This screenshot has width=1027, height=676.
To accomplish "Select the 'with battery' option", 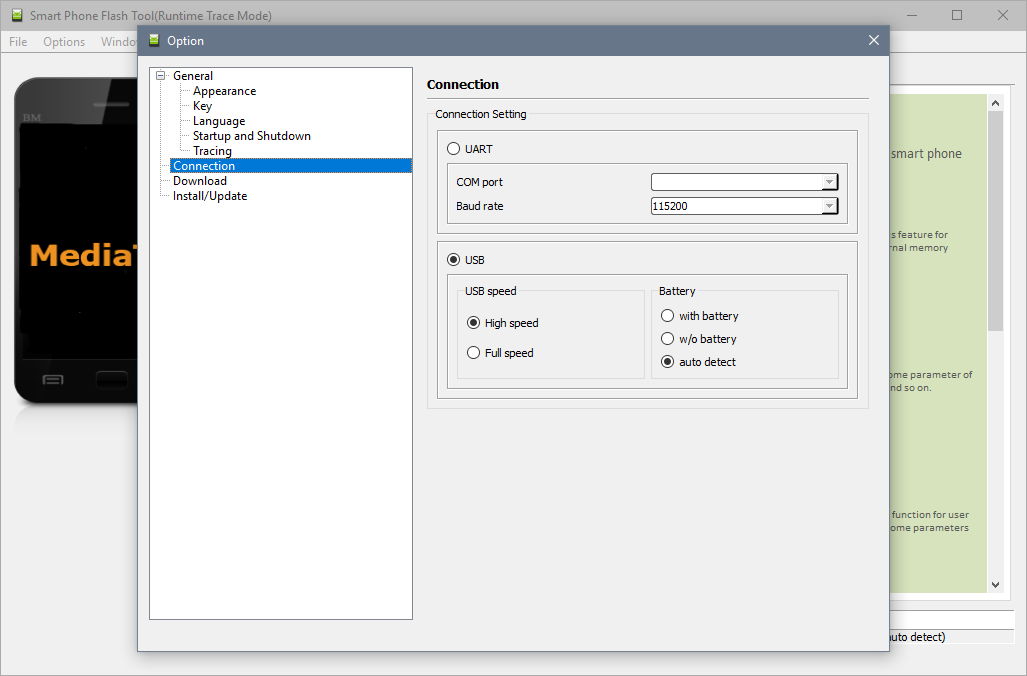I will coord(668,316).
